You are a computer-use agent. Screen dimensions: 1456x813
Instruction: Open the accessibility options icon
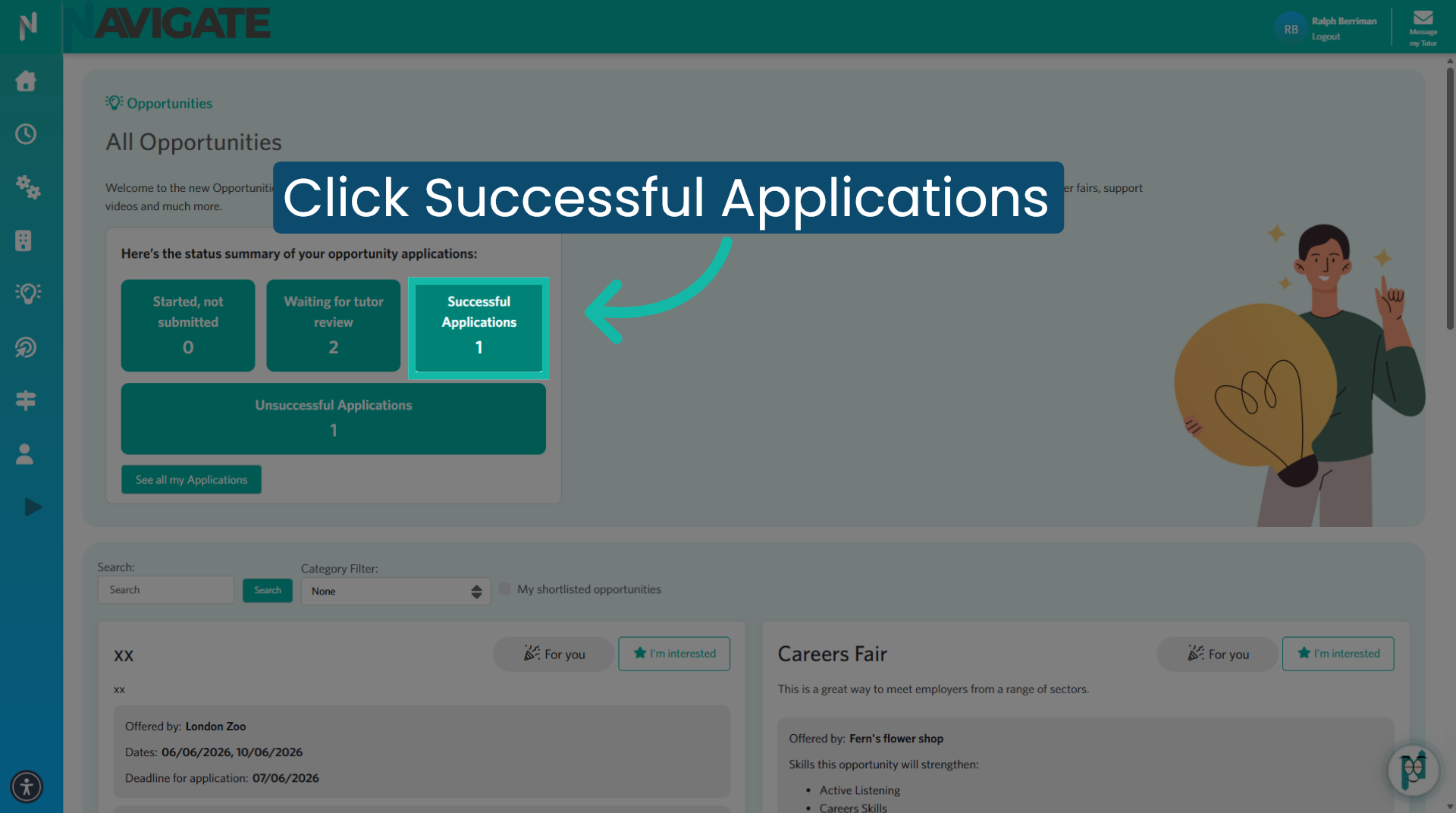pos(27,786)
